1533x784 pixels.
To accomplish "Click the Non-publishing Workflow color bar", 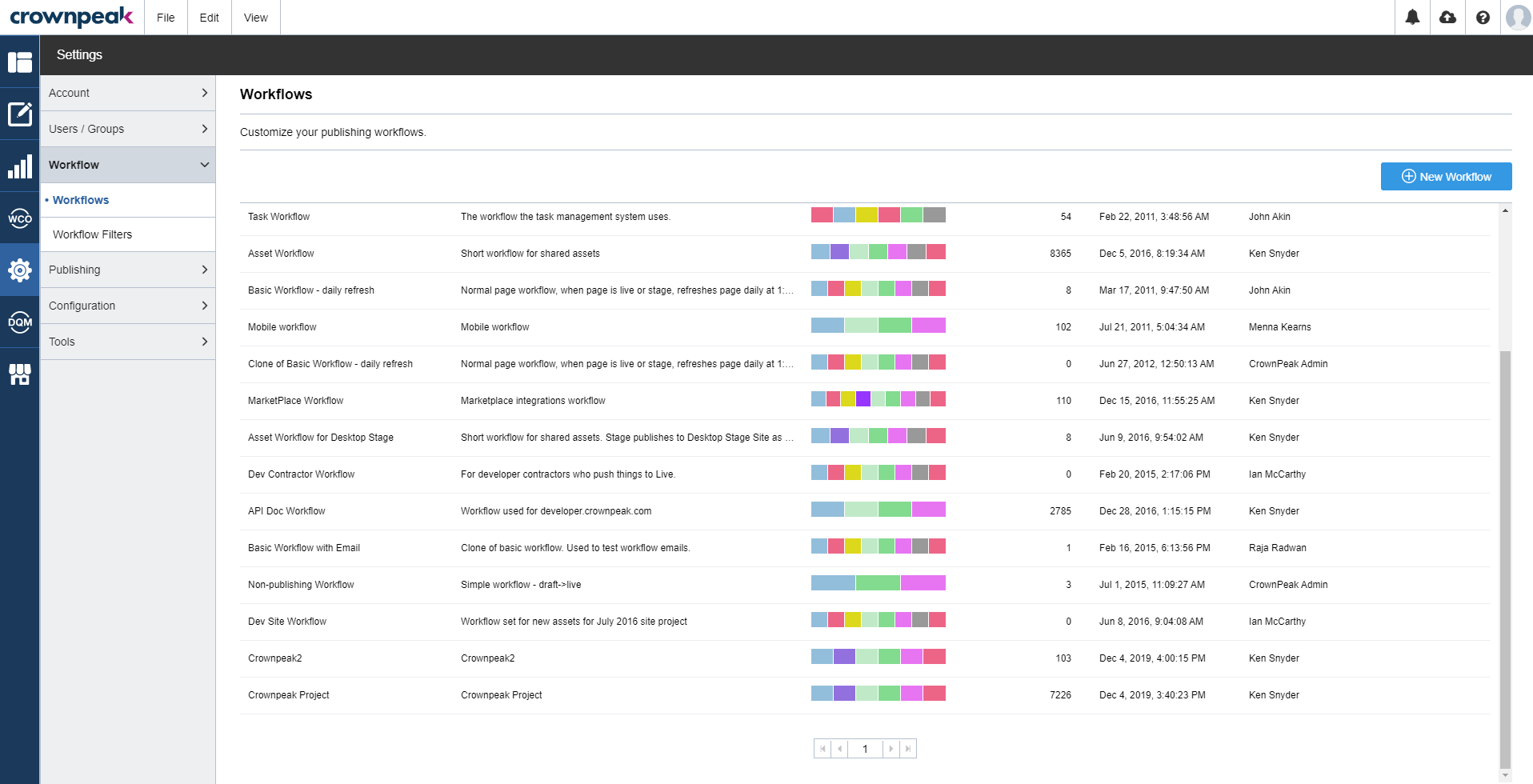I will pyautogui.click(x=879, y=582).
